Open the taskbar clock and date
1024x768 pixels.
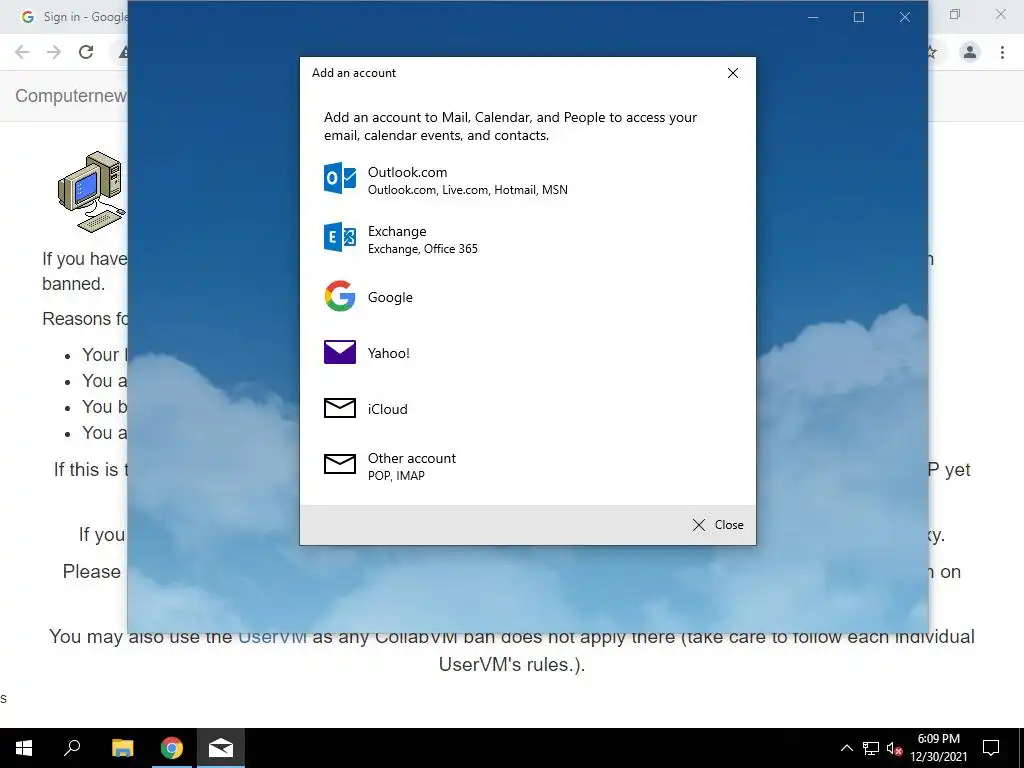tap(938, 748)
